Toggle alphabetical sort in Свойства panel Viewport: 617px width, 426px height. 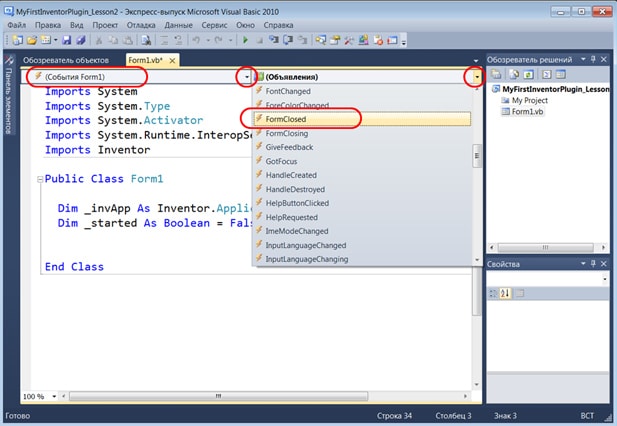click(505, 293)
